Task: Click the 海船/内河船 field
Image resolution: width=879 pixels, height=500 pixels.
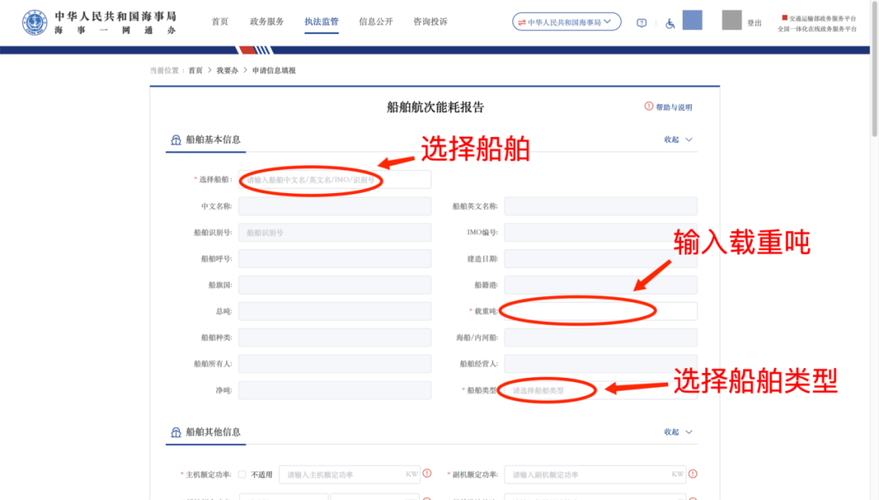Action: pos(600,337)
